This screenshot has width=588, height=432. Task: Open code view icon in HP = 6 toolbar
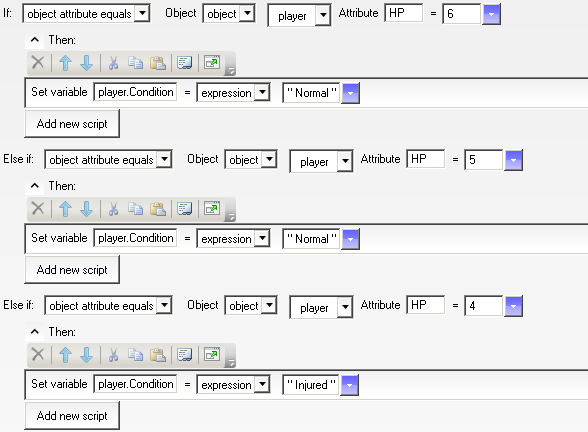(185, 63)
